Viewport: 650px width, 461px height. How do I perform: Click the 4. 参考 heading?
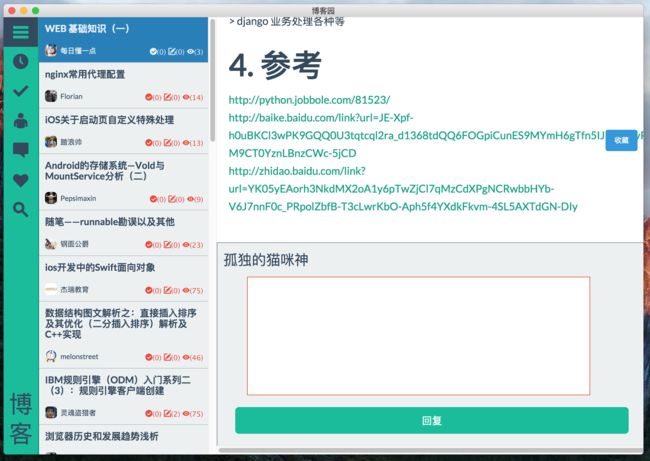[x=275, y=65]
